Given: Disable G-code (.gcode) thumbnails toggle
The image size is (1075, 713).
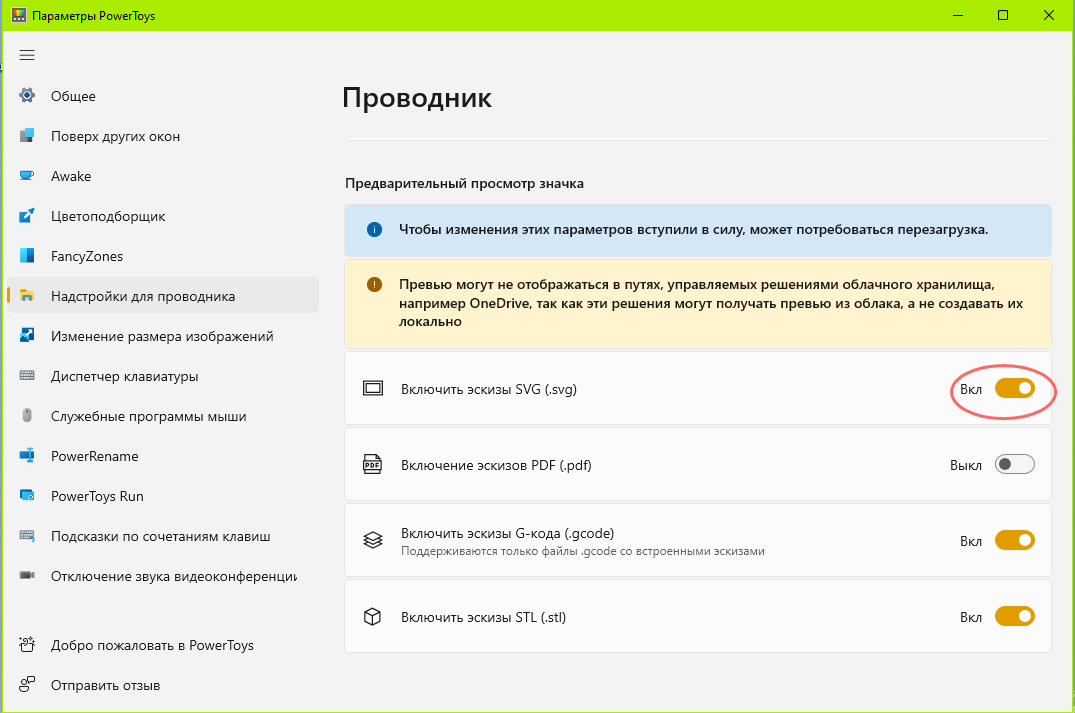Looking at the screenshot, I should point(1015,541).
